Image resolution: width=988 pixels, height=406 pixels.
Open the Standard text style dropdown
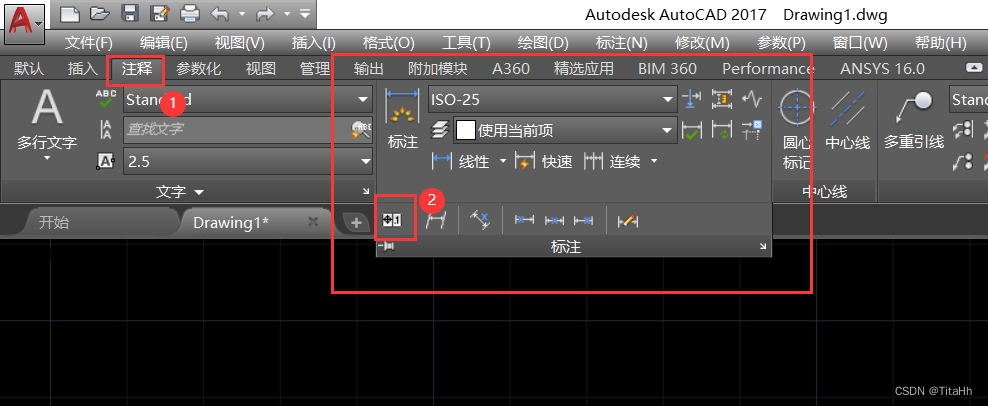[x=248, y=99]
